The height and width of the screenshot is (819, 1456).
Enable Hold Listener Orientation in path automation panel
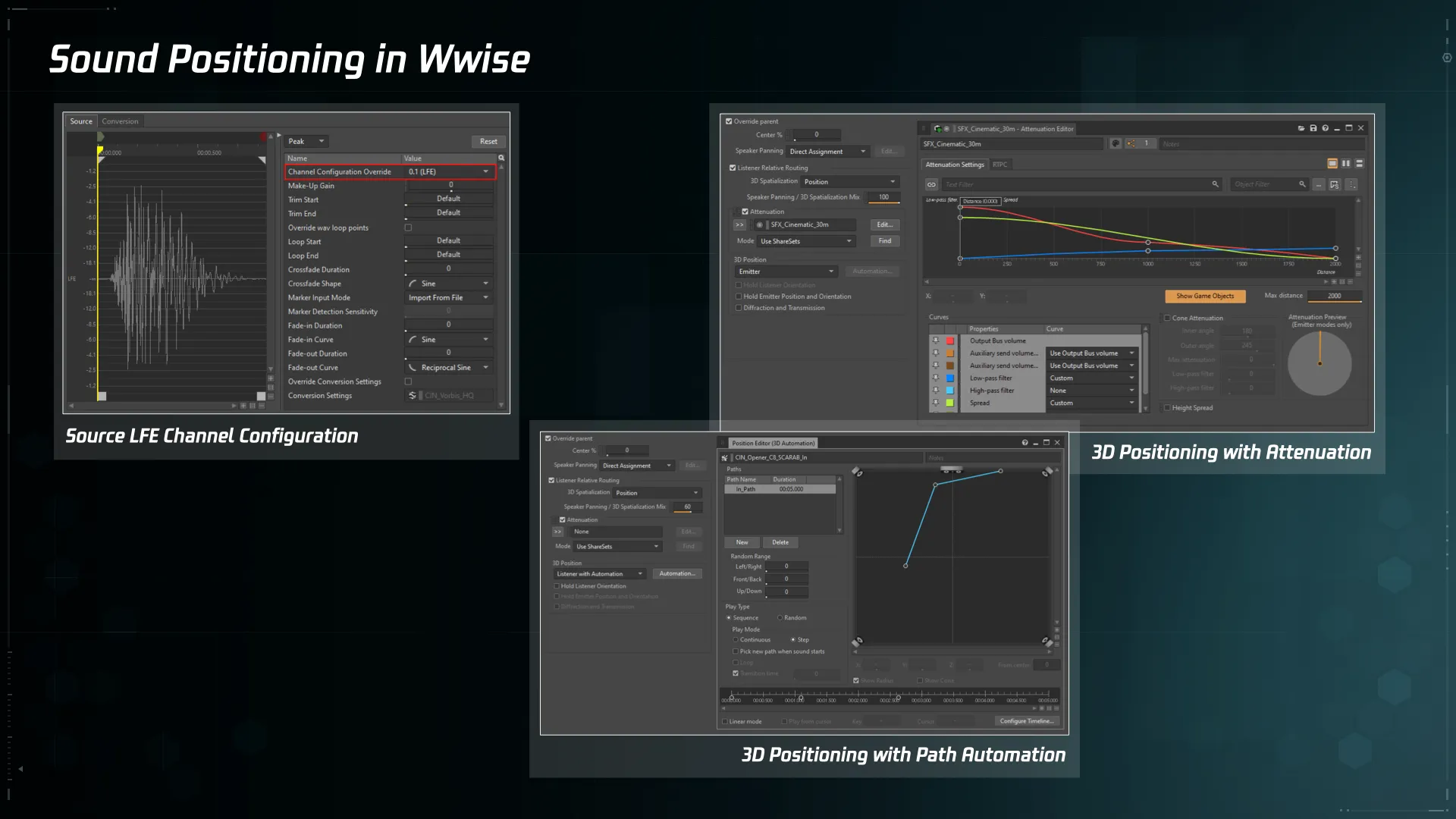pos(557,586)
